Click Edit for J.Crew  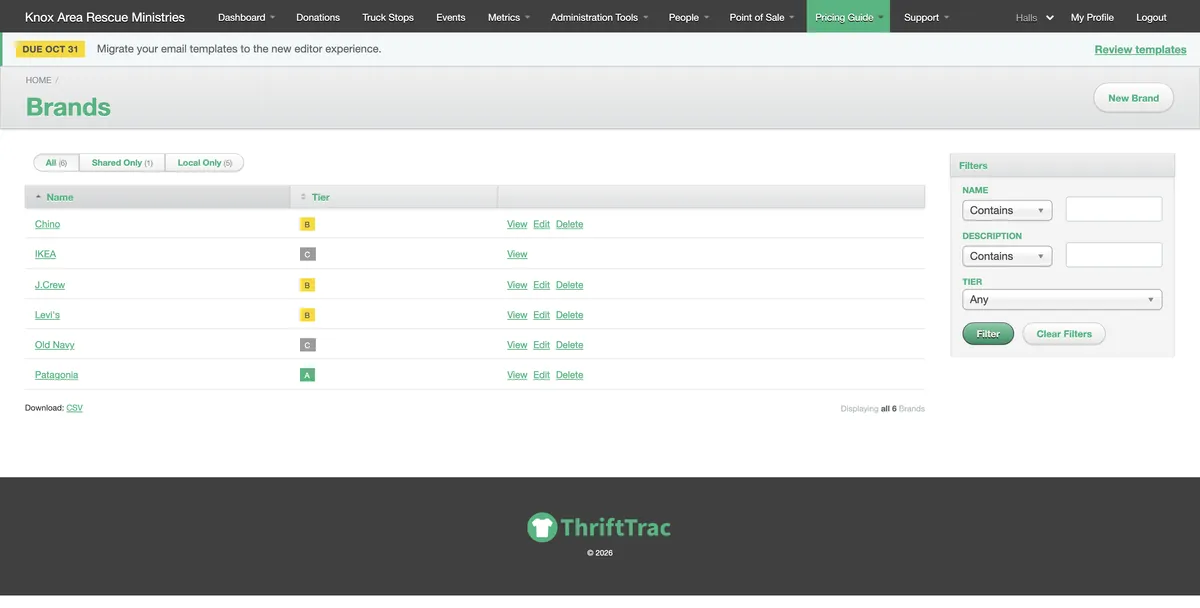point(541,285)
